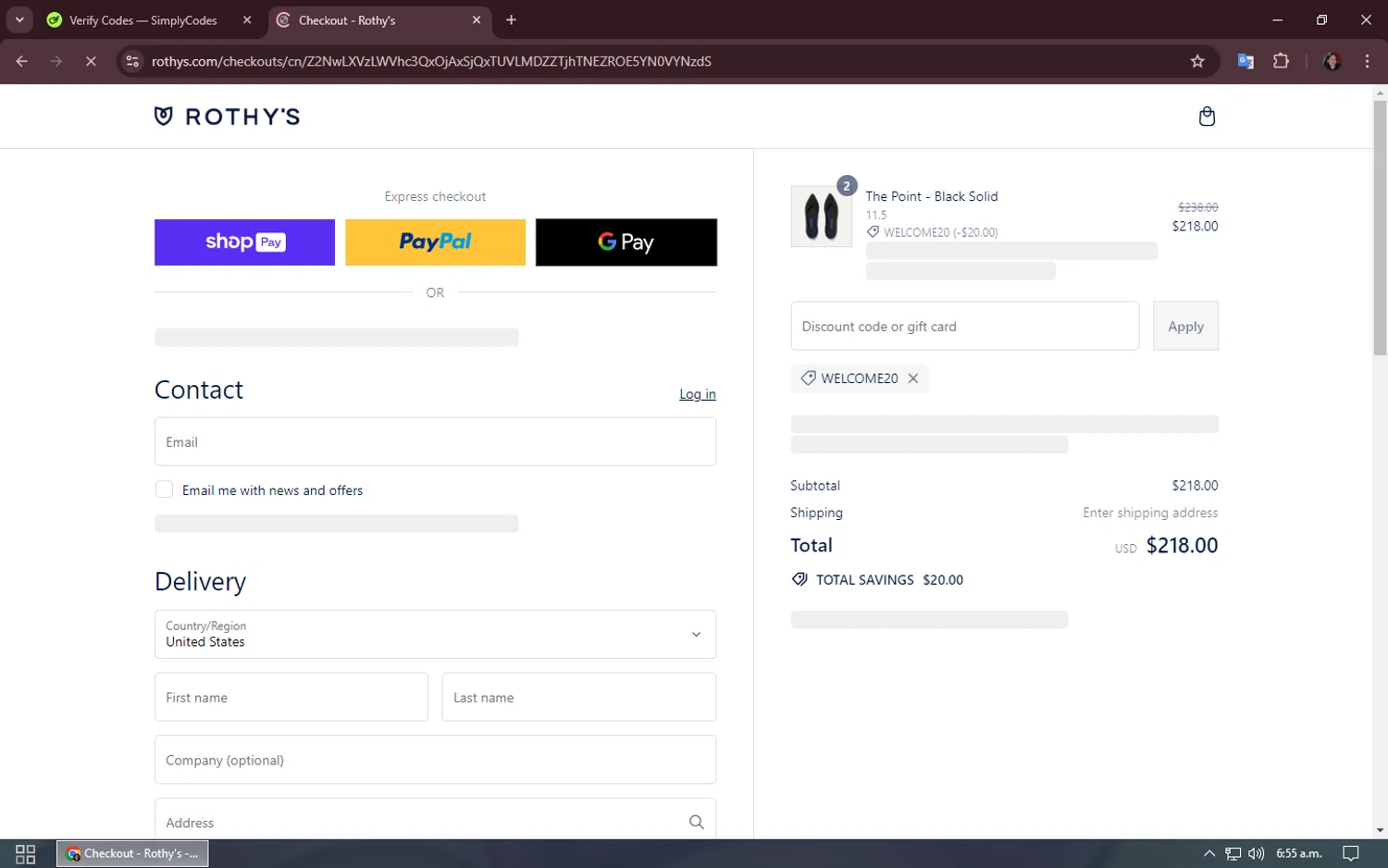The width and height of the screenshot is (1388, 868).
Task: Click the Total $218.00 amount
Action: pos(1182,546)
